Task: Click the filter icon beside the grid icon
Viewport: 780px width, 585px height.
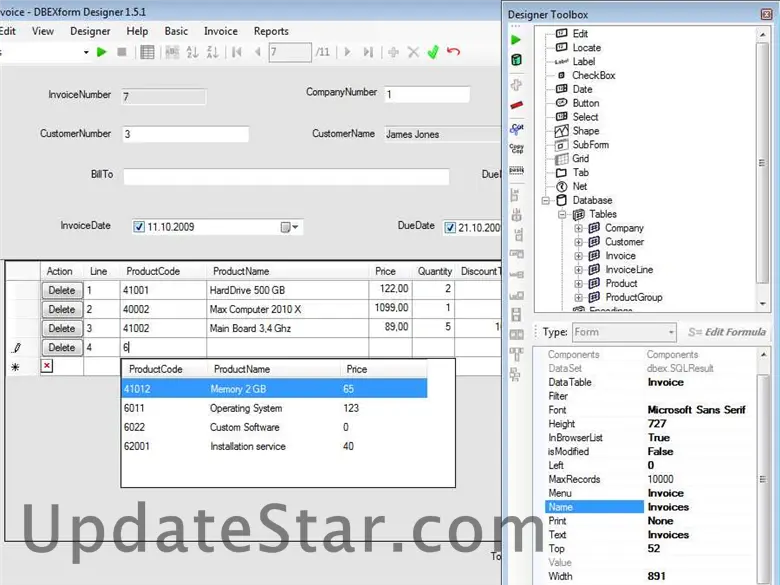Action: click(172, 52)
